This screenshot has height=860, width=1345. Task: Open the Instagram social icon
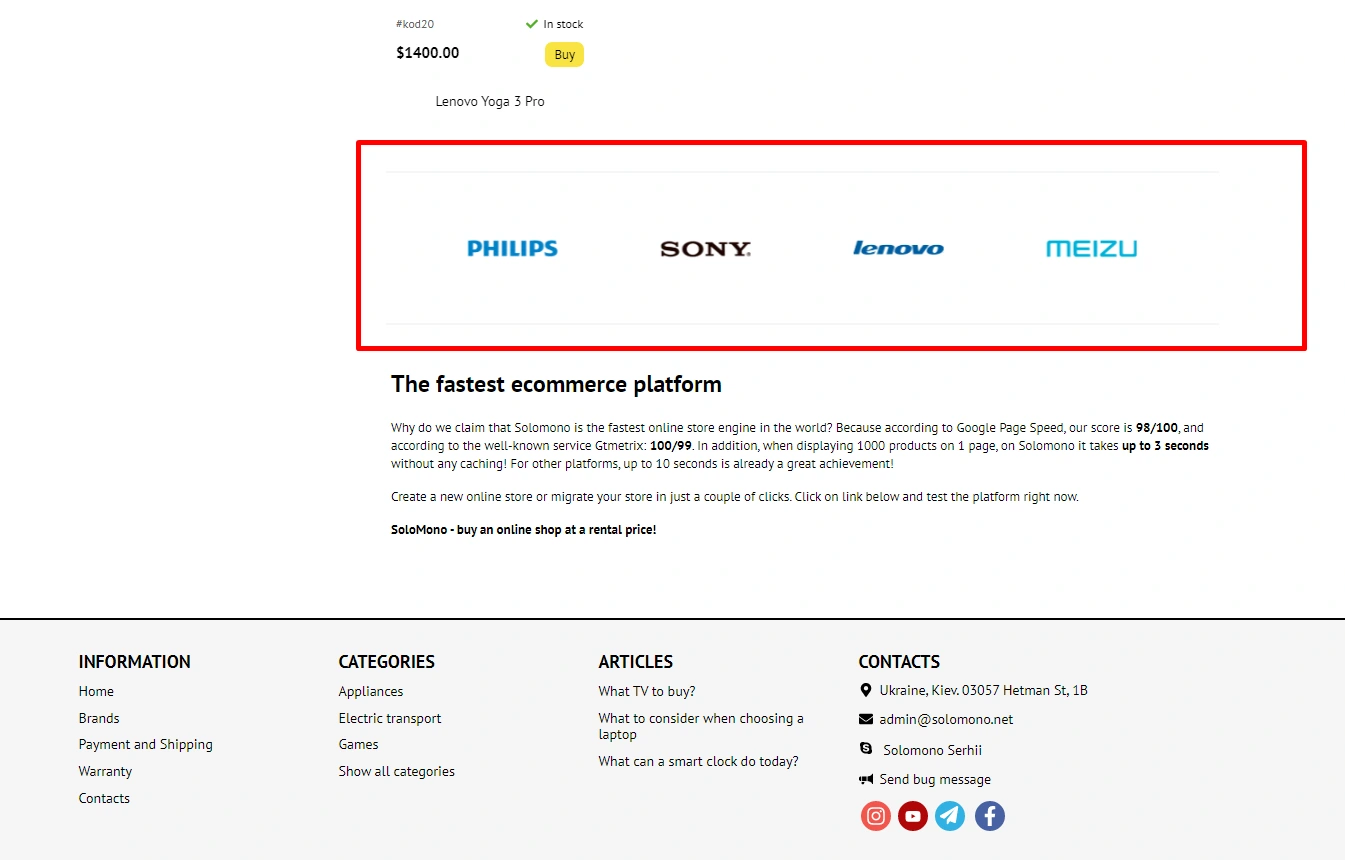coord(875,816)
